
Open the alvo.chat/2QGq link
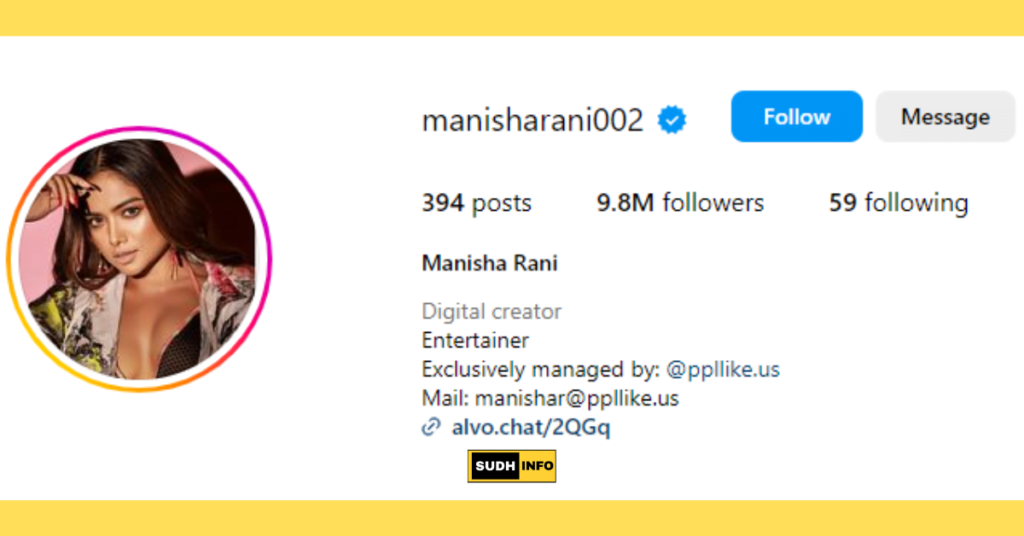(x=531, y=427)
